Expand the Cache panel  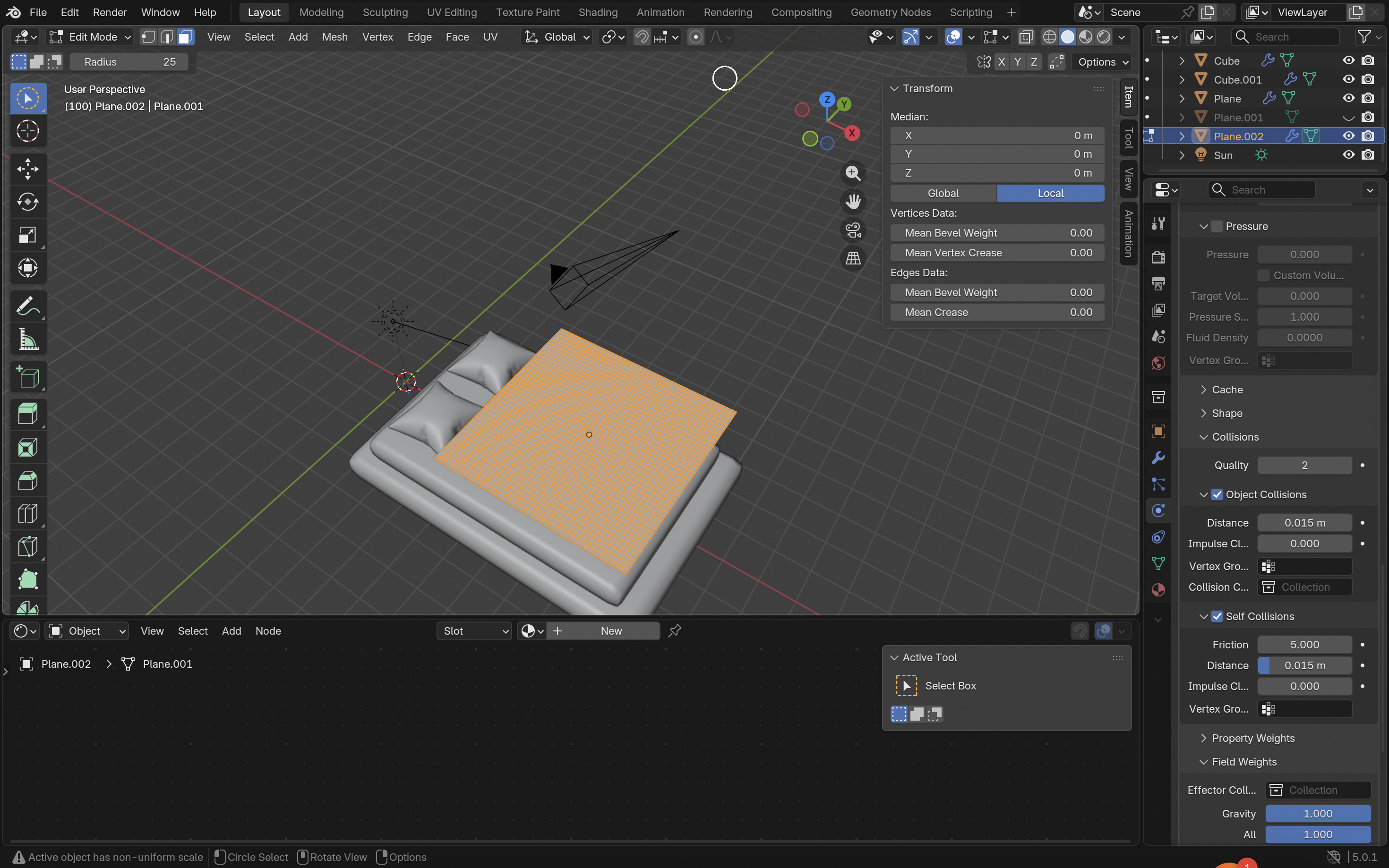(x=1227, y=390)
